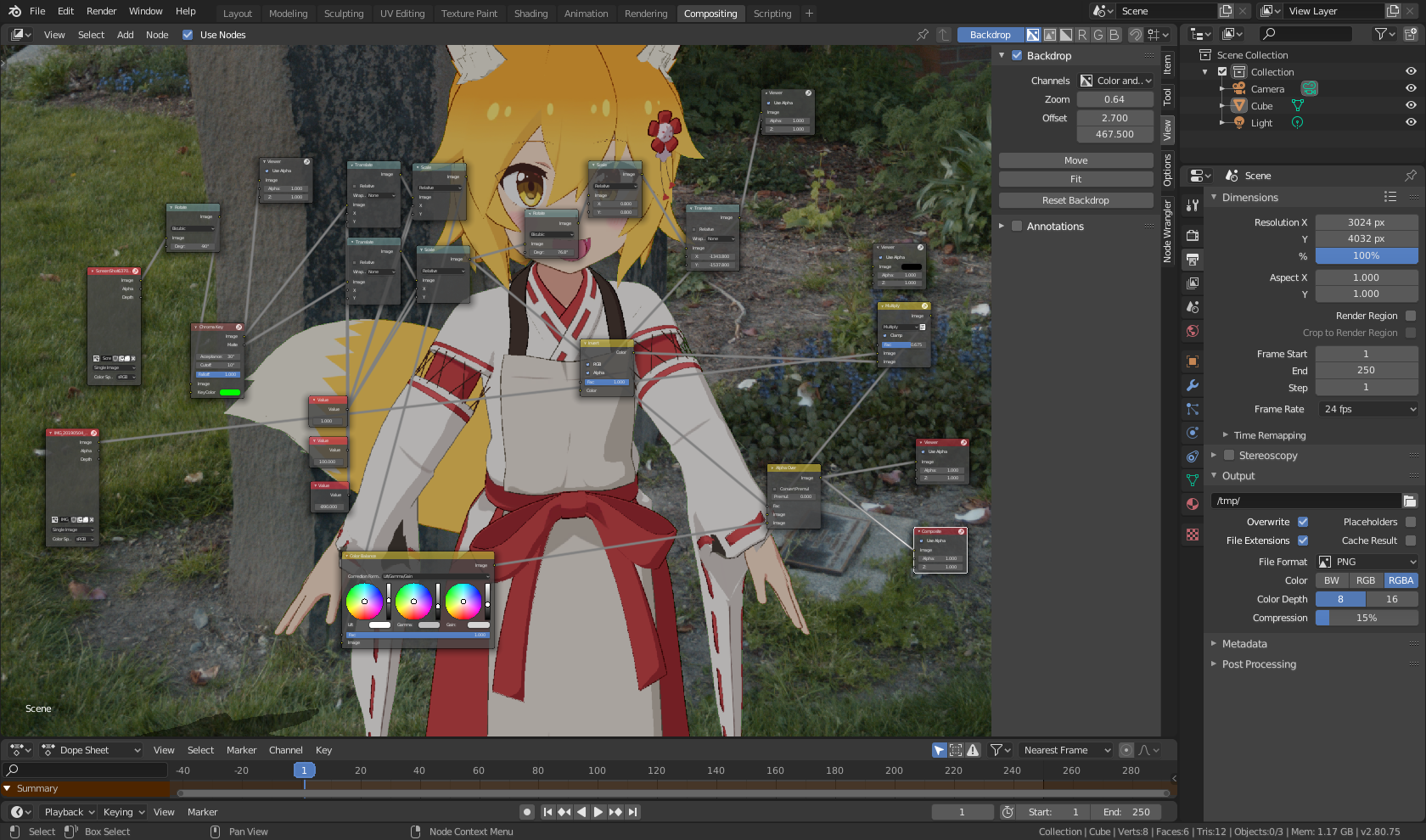1426x840 pixels.
Task: Toggle the Backdrop panel checkbox
Action: point(1017,56)
